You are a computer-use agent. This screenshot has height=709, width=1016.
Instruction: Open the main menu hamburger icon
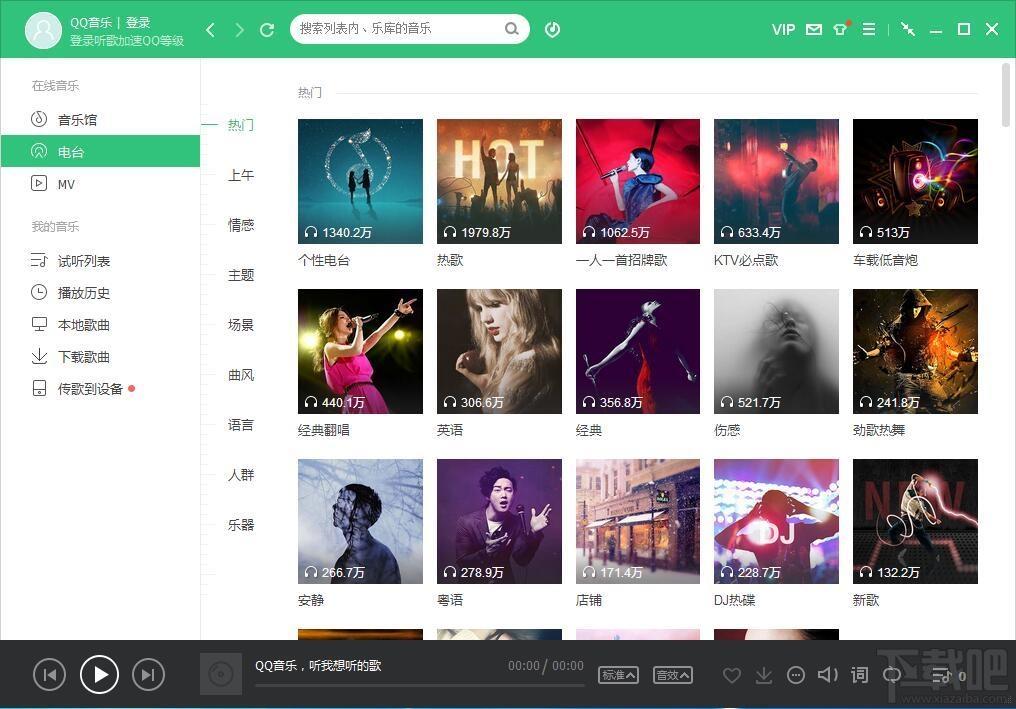point(868,30)
